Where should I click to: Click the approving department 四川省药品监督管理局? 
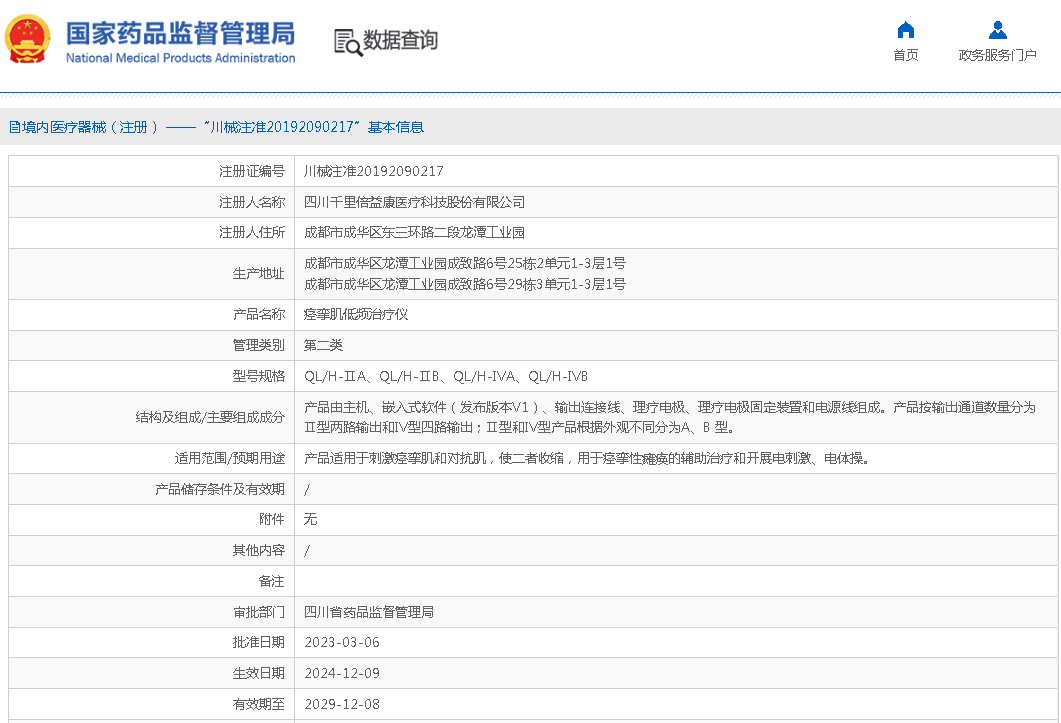pos(368,612)
